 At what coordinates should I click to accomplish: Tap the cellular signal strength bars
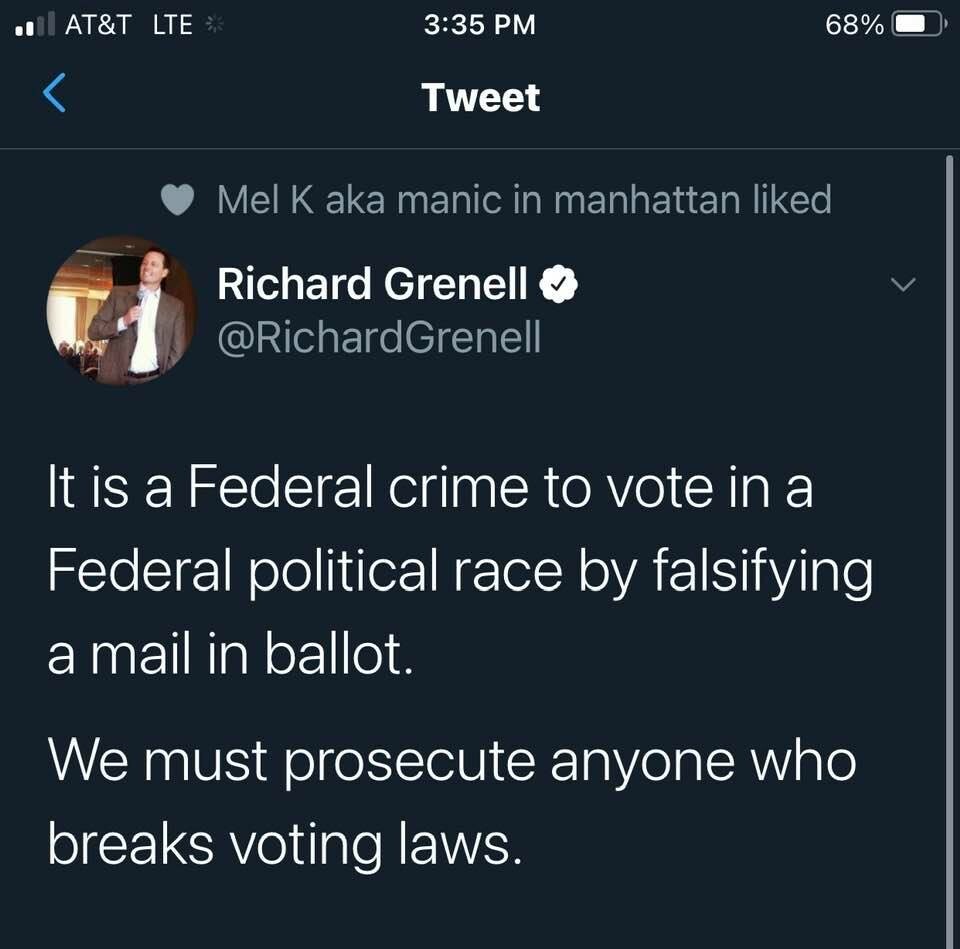(x=33, y=26)
